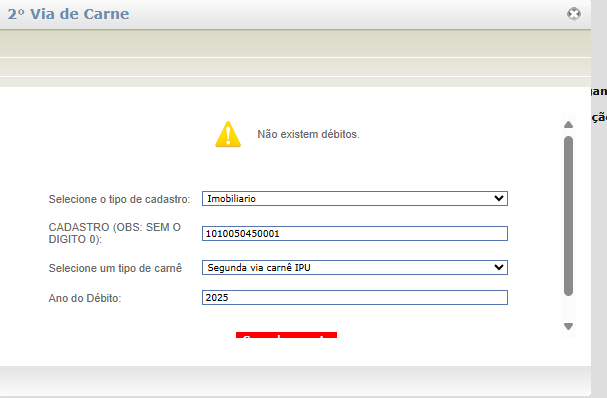Click the scrollbar down arrow
Viewport: 607px width, 398px height.
click(568, 326)
